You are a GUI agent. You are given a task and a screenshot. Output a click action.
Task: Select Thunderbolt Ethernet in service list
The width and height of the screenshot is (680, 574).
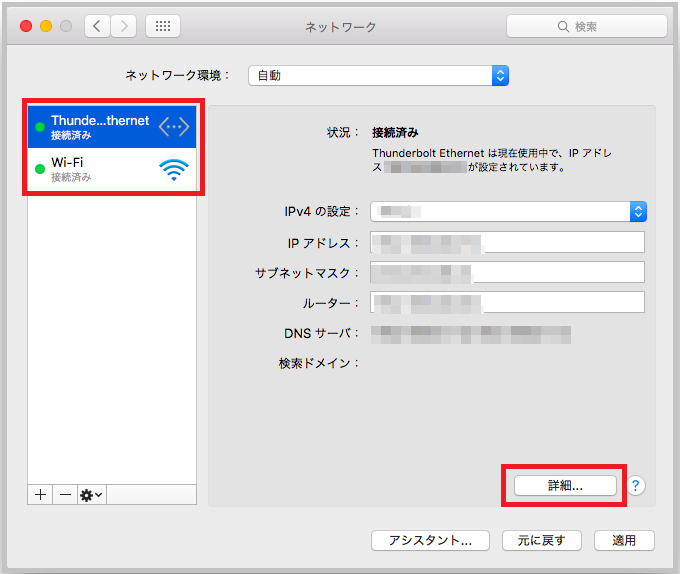(100, 126)
